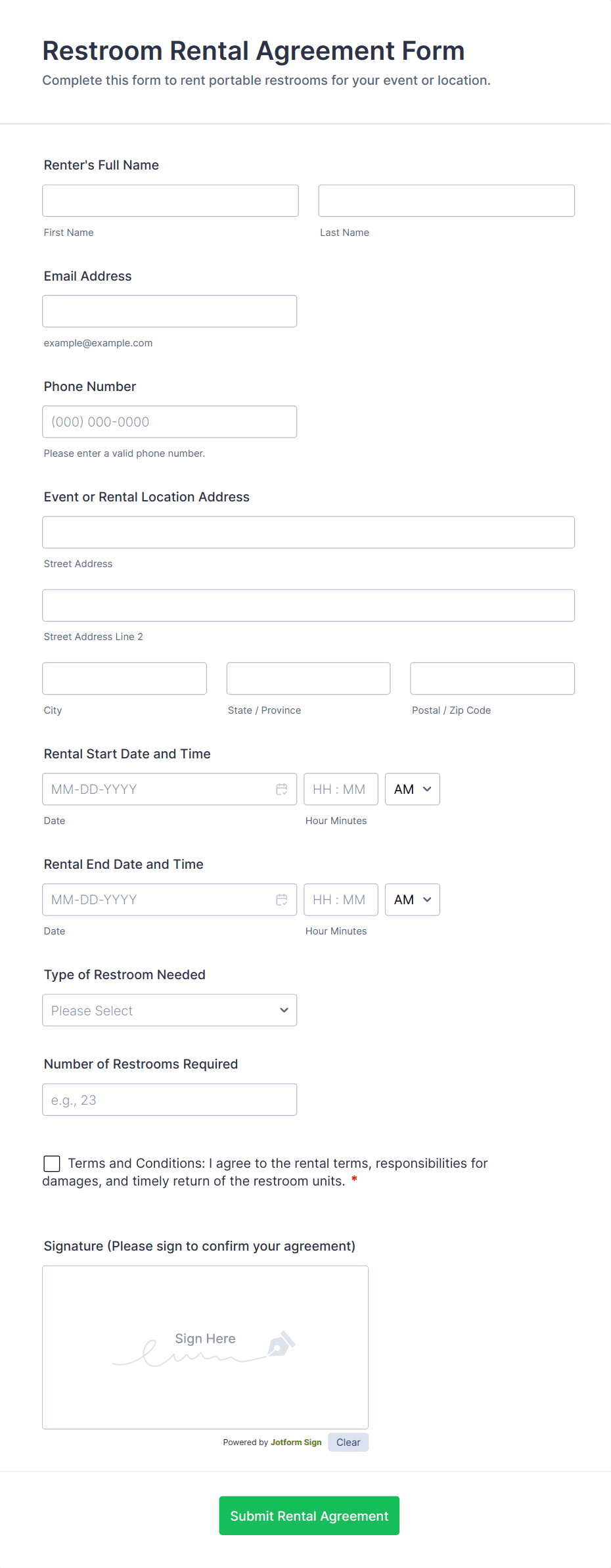Screen dimensions: 611x1568
Task: Click the Phone Number field
Action: coord(170,421)
